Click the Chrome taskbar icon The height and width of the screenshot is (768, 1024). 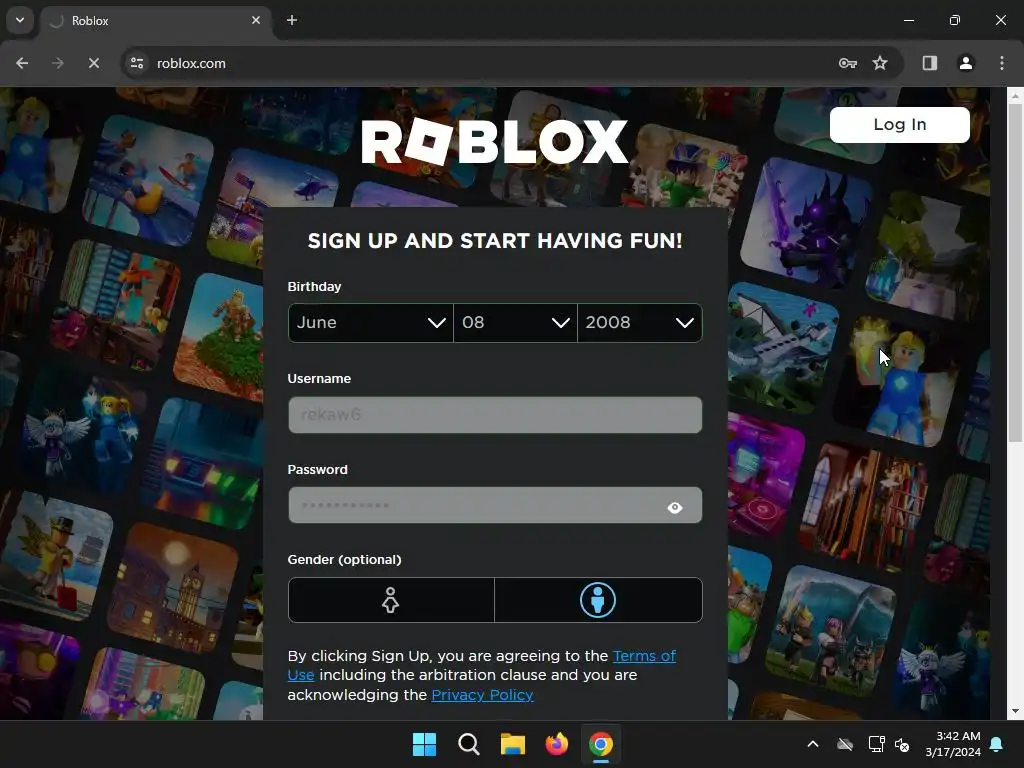click(x=601, y=744)
